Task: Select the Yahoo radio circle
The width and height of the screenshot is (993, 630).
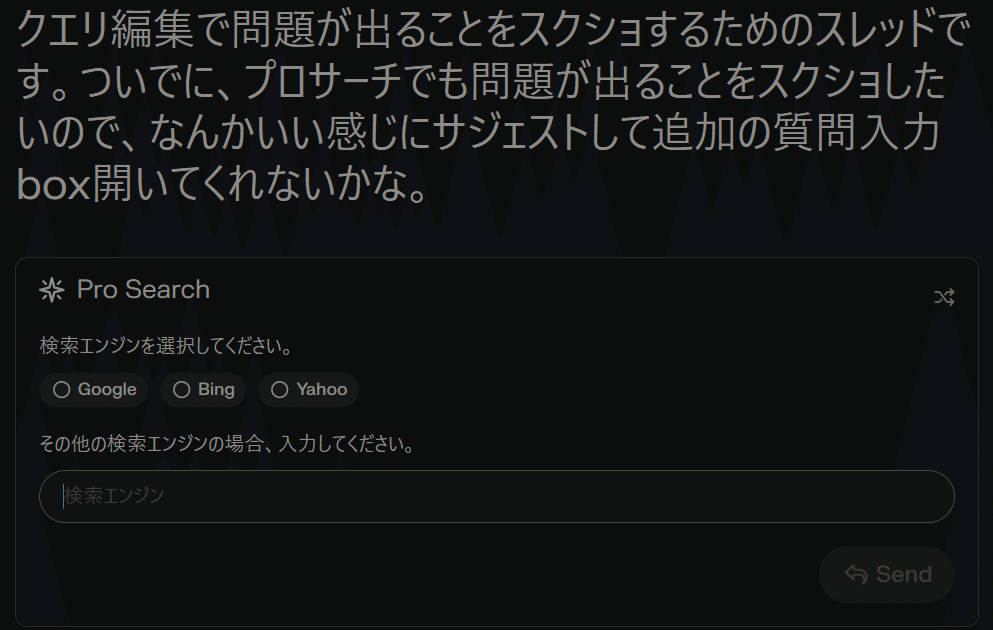Action: click(280, 389)
